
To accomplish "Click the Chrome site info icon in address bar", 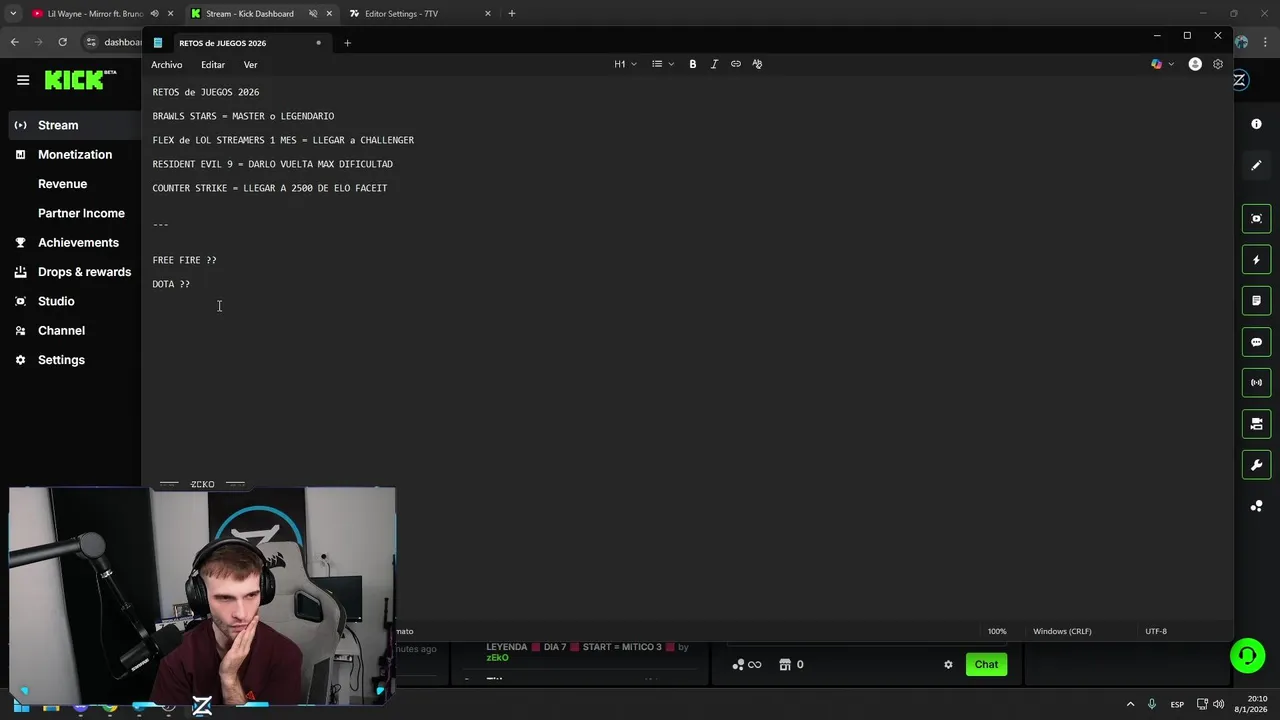I will pos(90,42).
